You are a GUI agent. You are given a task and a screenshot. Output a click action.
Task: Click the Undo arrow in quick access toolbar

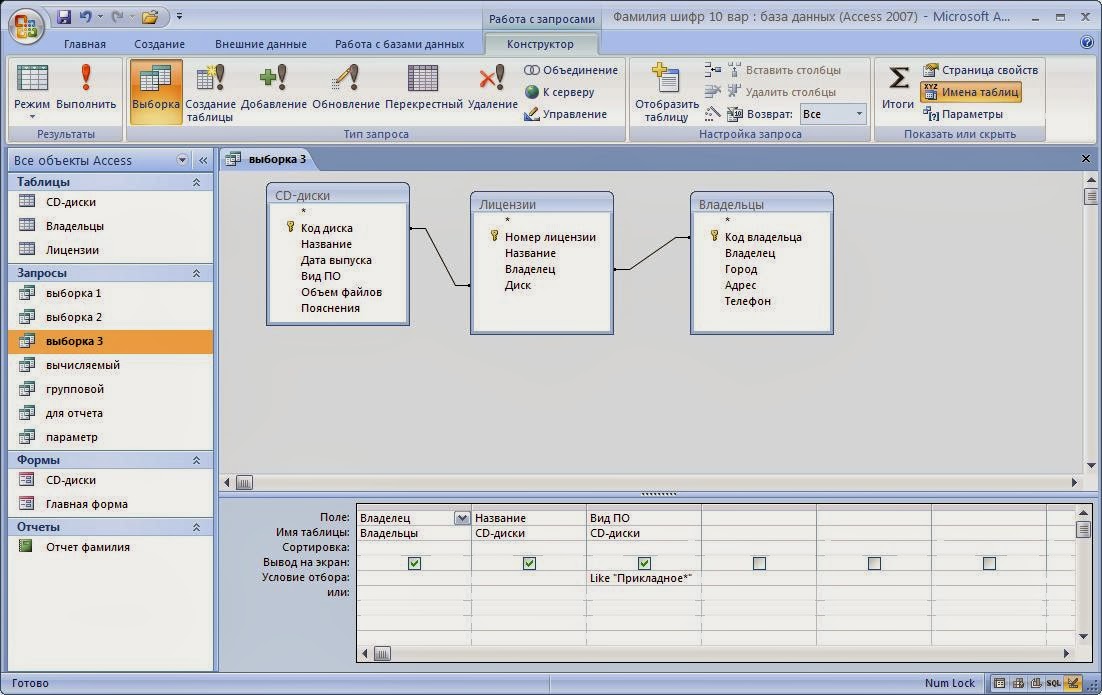coord(86,15)
